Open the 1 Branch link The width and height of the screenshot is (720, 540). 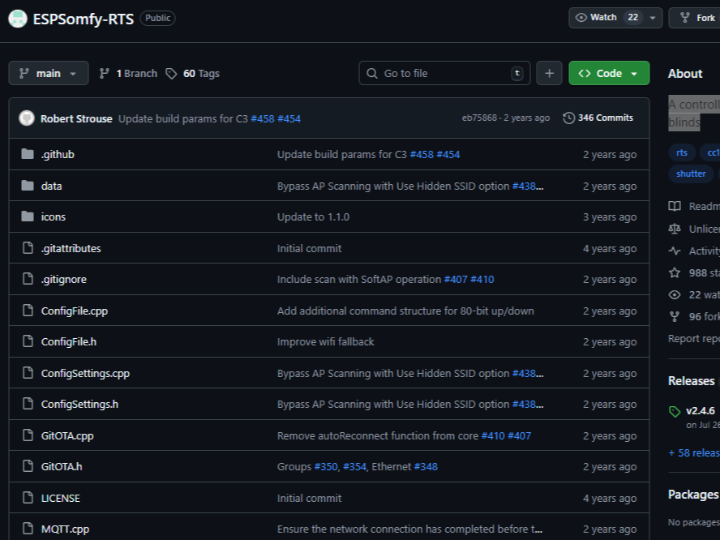(x=129, y=73)
